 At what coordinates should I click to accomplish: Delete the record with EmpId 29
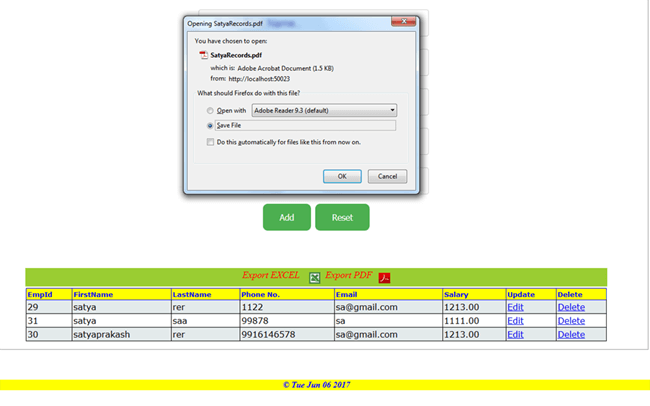[571, 307]
